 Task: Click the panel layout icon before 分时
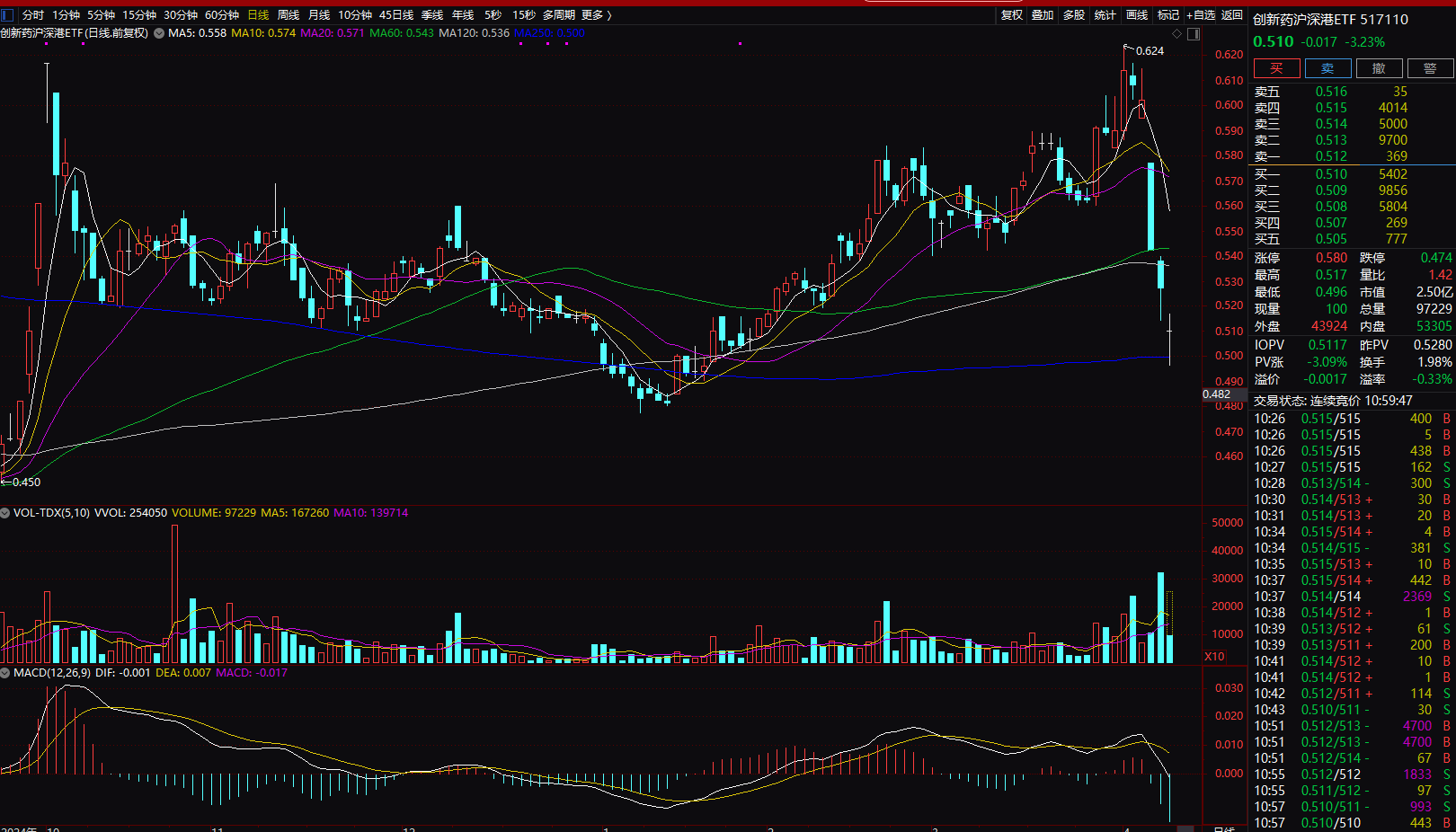[8, 14]
